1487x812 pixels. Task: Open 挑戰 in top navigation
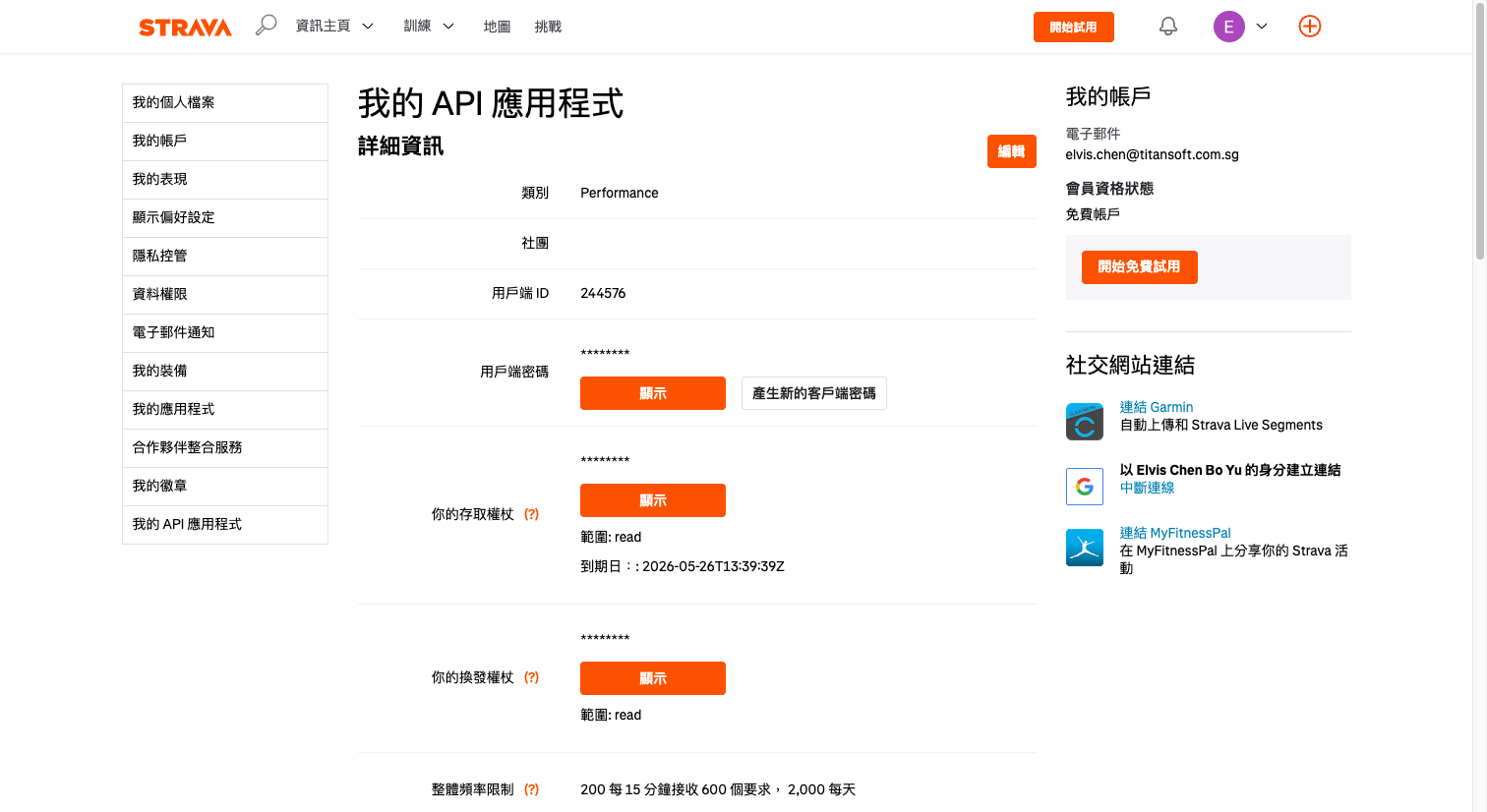[548, 27]
